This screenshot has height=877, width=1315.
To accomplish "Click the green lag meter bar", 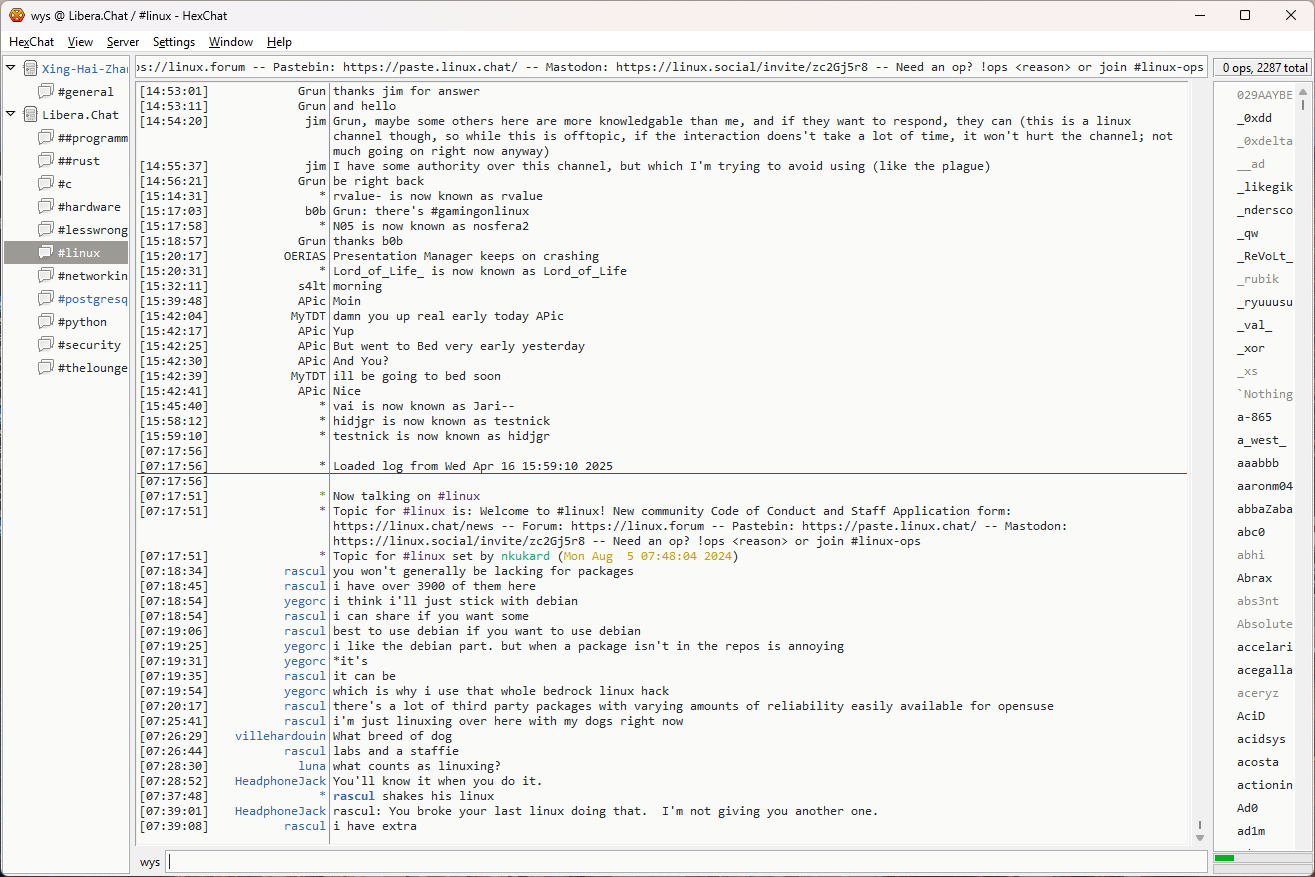I will [x=1224, y=858].
